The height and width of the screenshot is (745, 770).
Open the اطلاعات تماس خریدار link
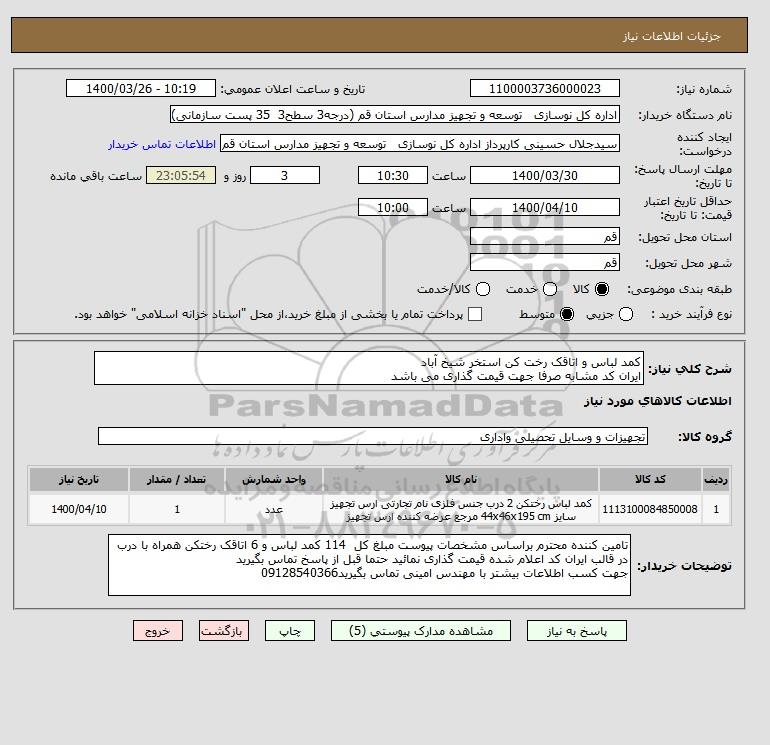click(x=162, y=144)
